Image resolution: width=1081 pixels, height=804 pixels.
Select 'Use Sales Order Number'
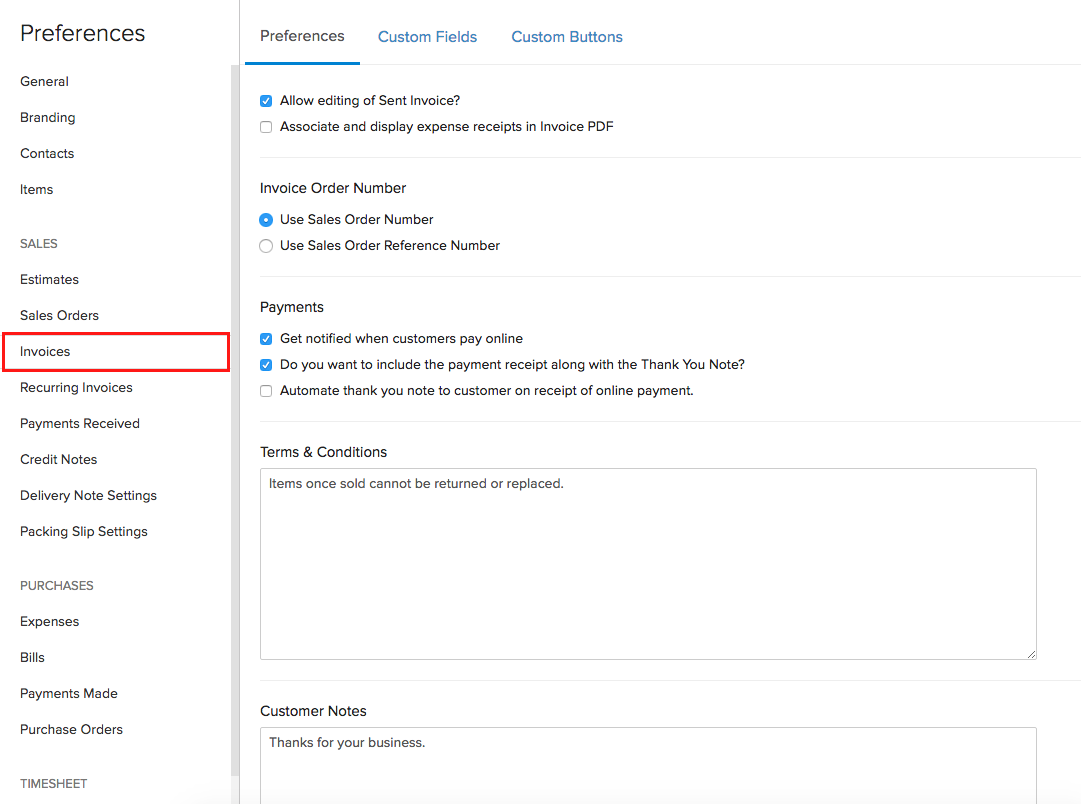pyautogui.click(x=265, y=219)
